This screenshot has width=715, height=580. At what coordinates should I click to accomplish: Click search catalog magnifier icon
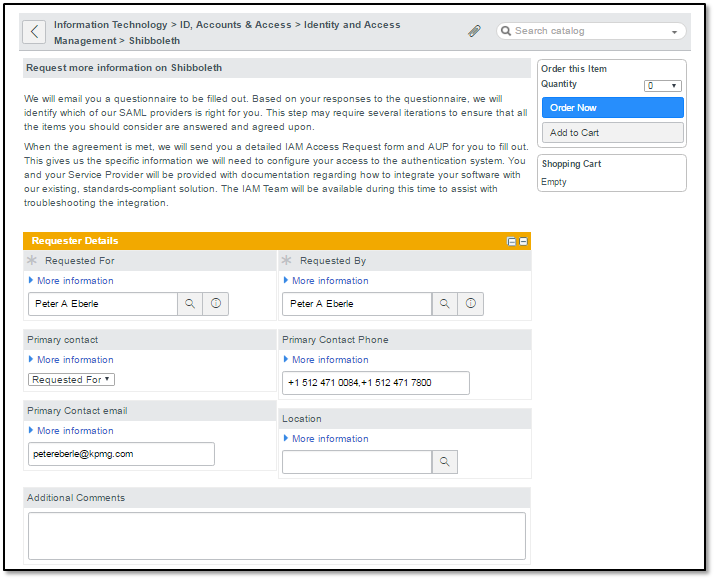[x=506, y=31]
